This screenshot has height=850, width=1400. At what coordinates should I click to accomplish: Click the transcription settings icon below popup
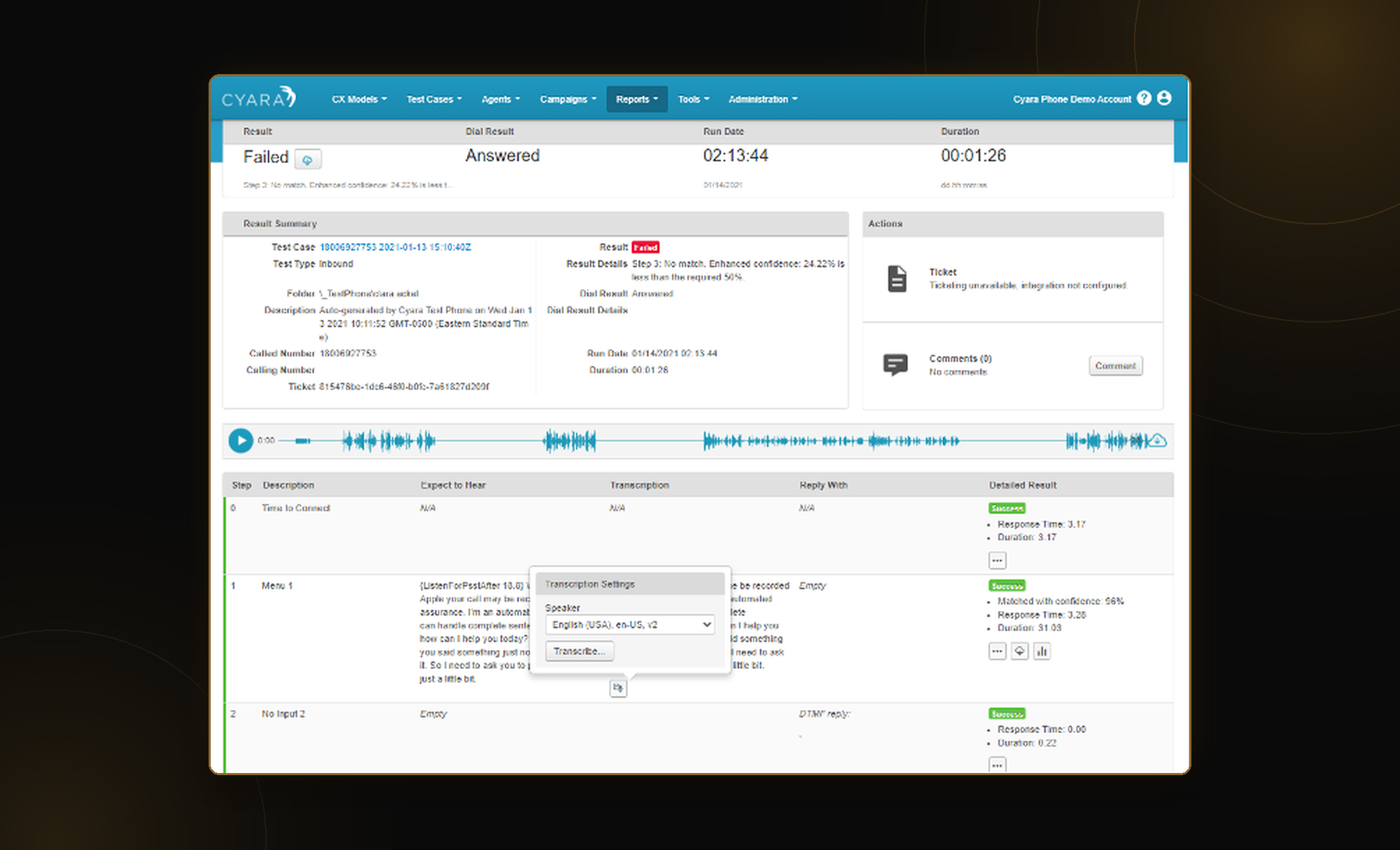(617, 688)
